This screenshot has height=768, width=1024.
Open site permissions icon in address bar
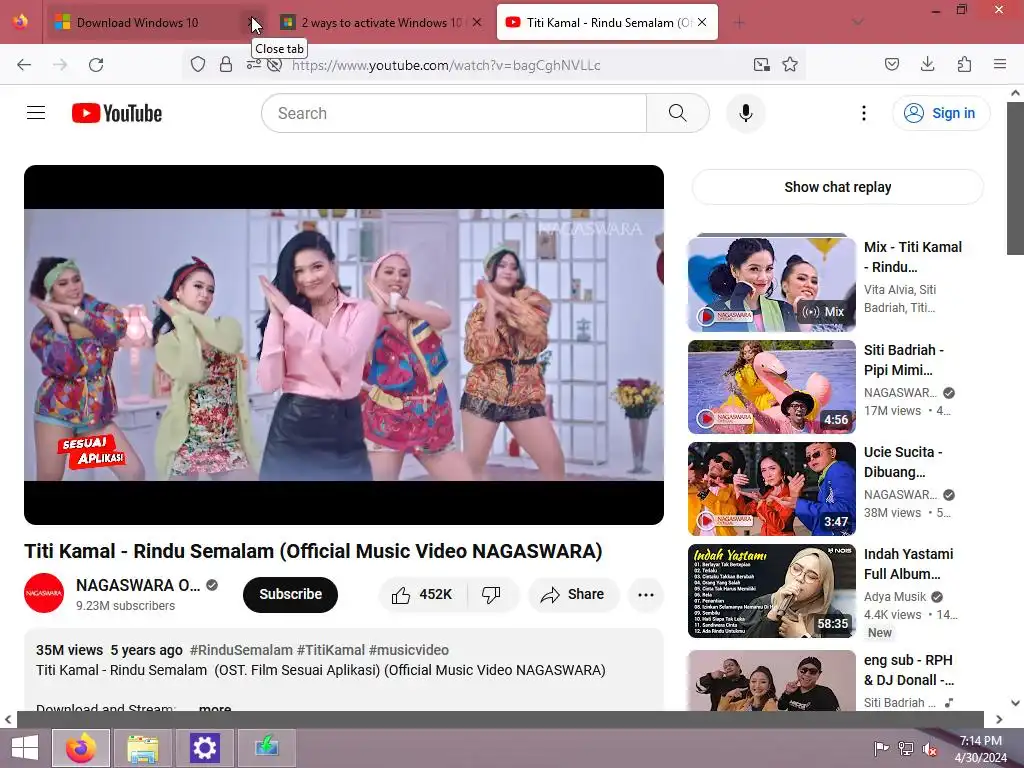pos(253,63)
